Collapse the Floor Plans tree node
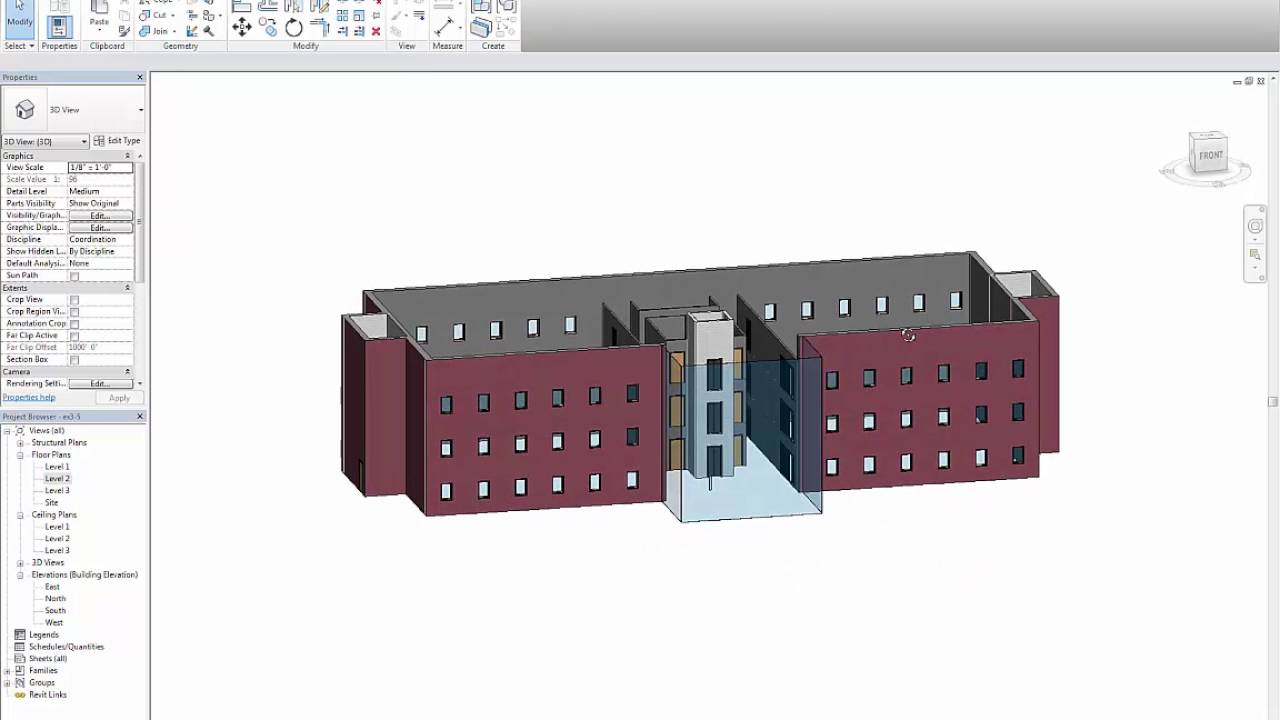 [20, 455]
